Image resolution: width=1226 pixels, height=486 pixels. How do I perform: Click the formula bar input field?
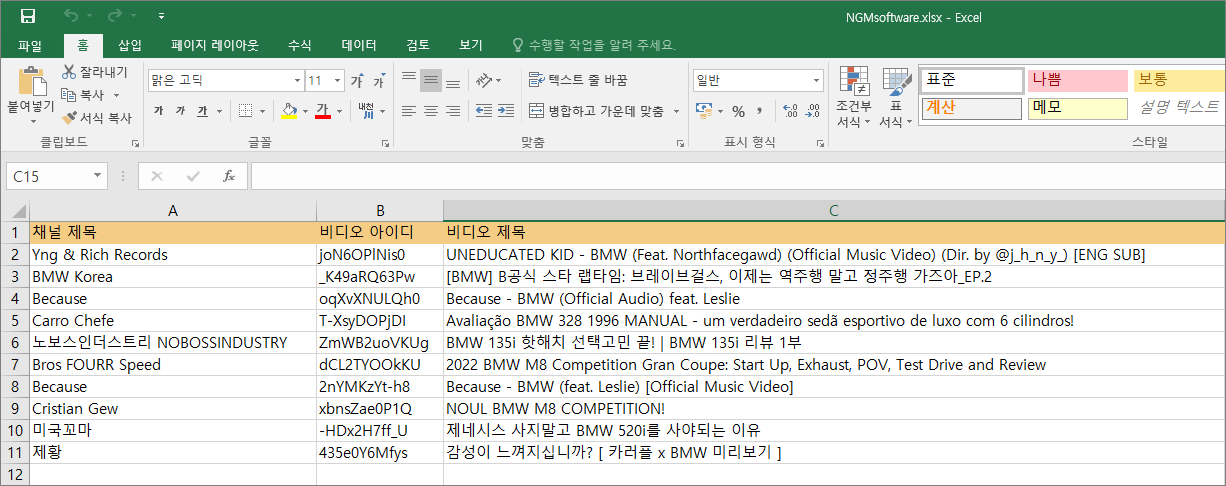point(738,176)
